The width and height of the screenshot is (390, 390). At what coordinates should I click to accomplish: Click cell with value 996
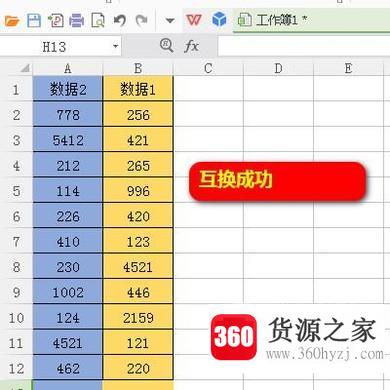(138, 191)
